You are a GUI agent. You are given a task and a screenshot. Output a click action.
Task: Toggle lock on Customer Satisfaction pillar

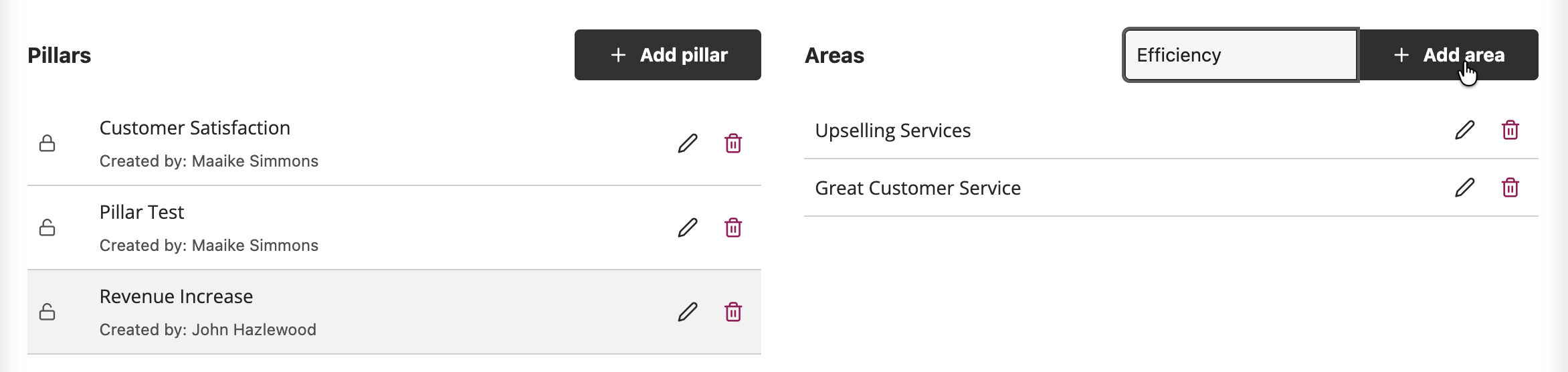click(x=47, y=143)
